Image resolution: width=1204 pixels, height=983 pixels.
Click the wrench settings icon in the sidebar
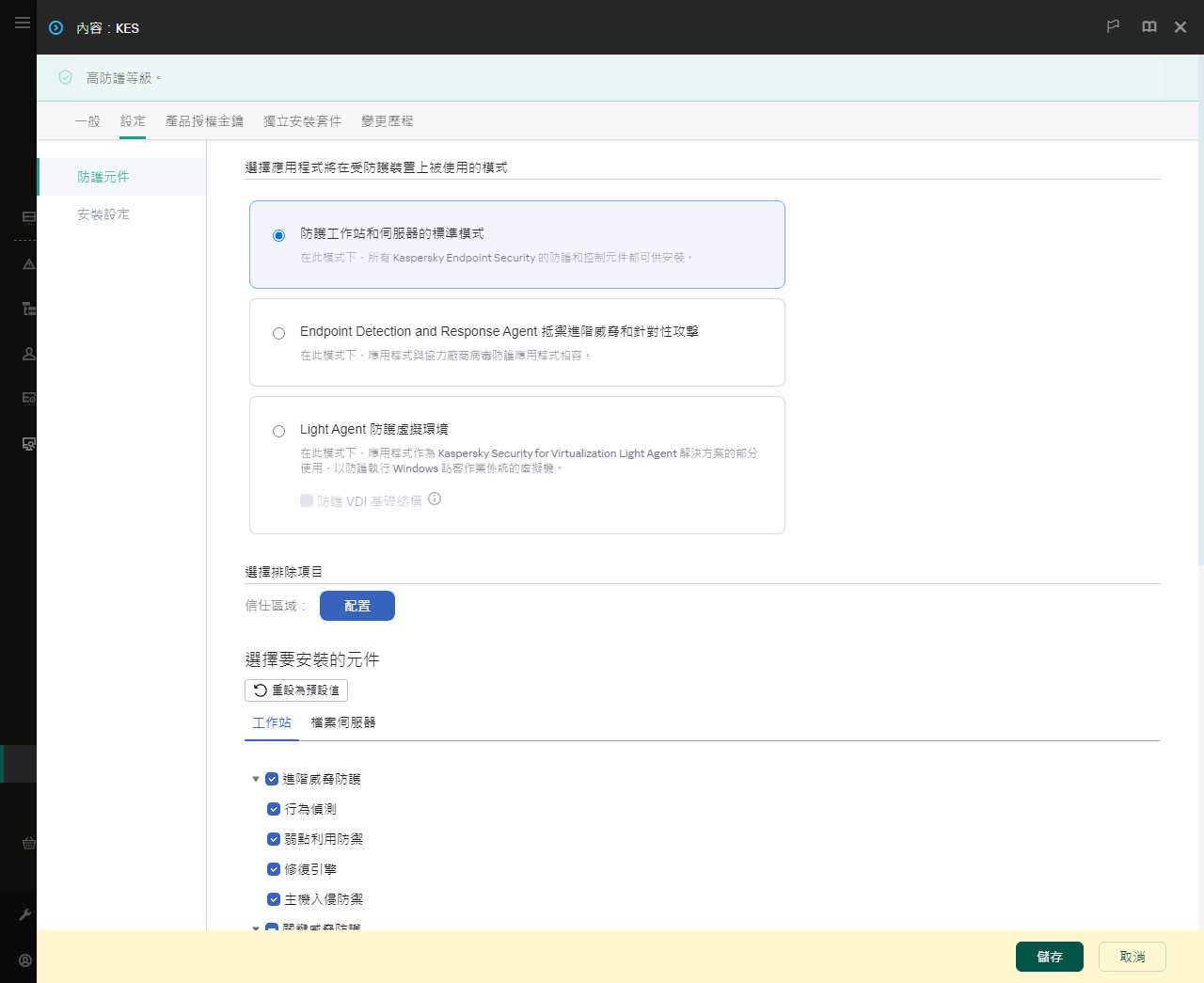[27, 913]
